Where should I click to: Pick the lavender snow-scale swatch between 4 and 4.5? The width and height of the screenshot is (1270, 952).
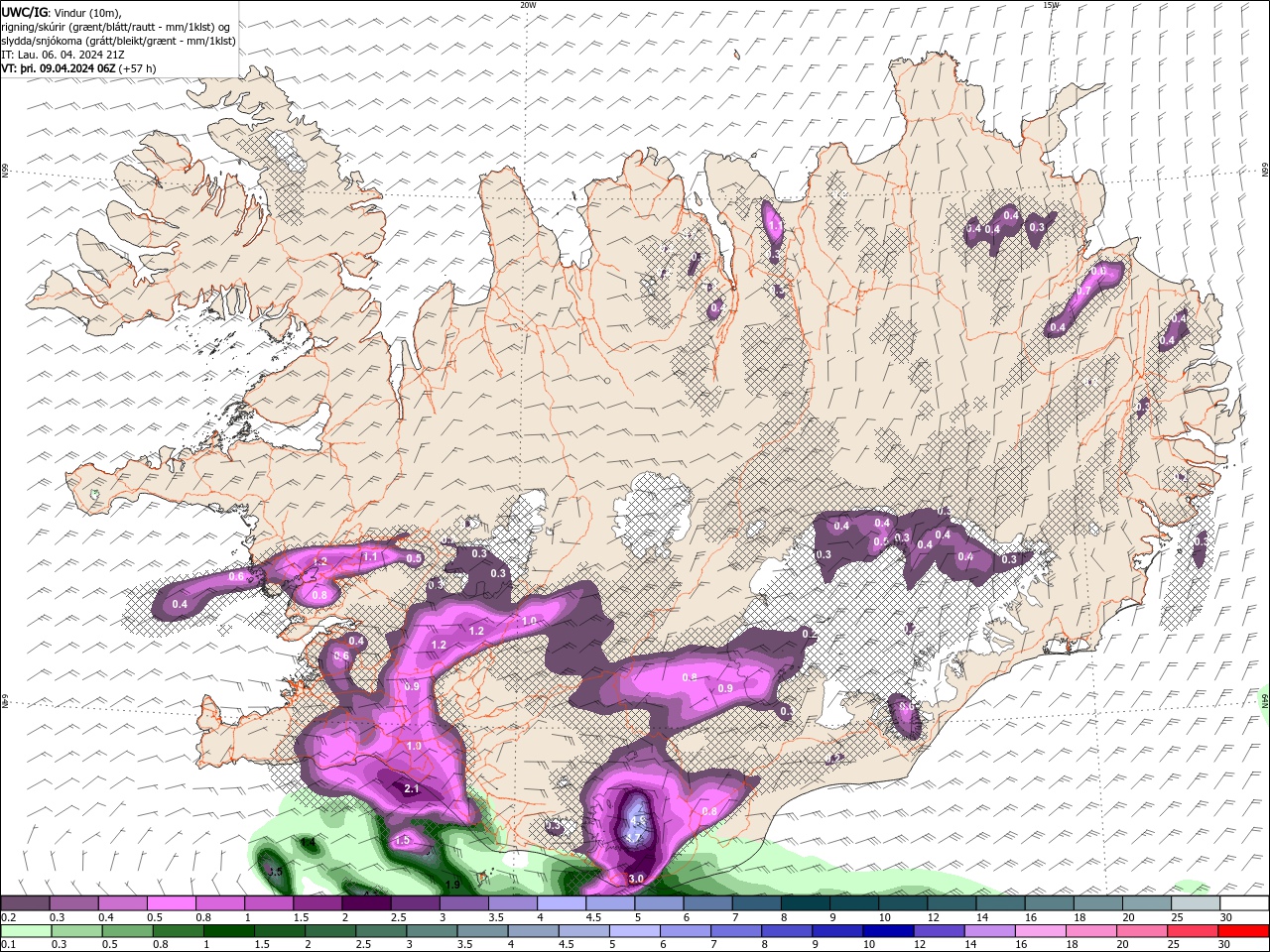coord(561,903)
